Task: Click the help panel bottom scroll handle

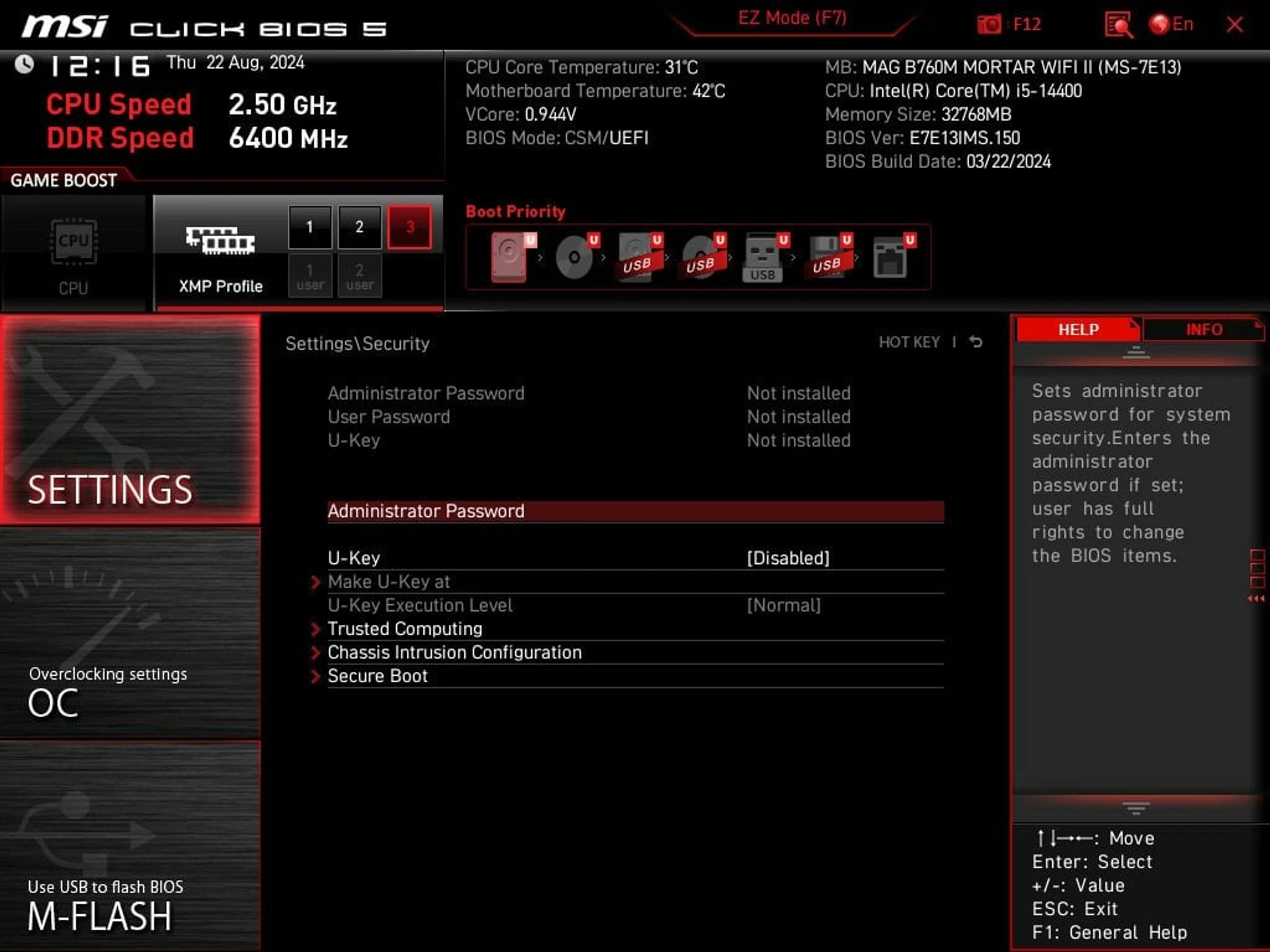Action: (x=1136, y=808)
